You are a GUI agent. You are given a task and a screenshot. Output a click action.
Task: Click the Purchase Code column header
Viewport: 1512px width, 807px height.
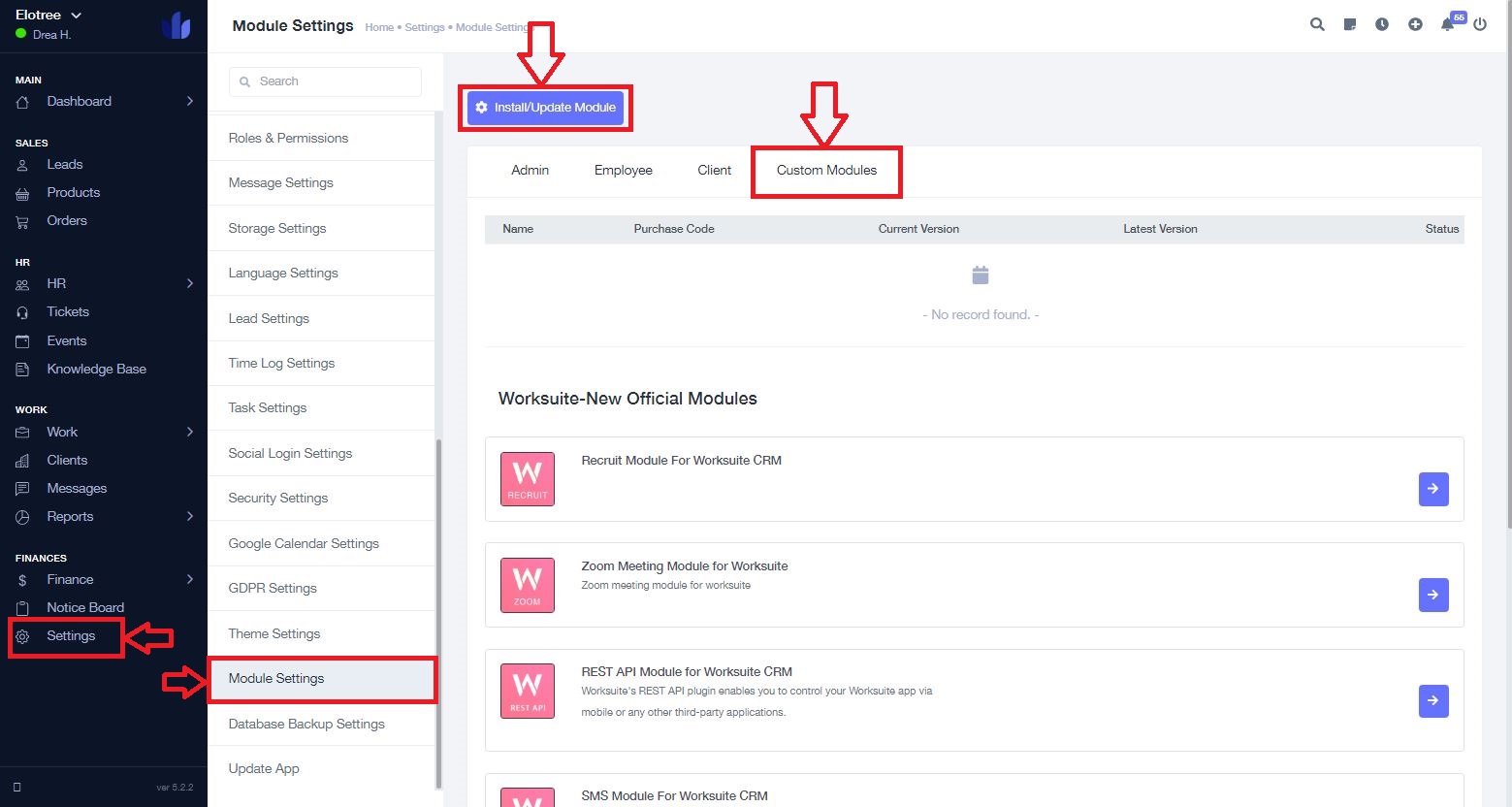coord(674,229)
